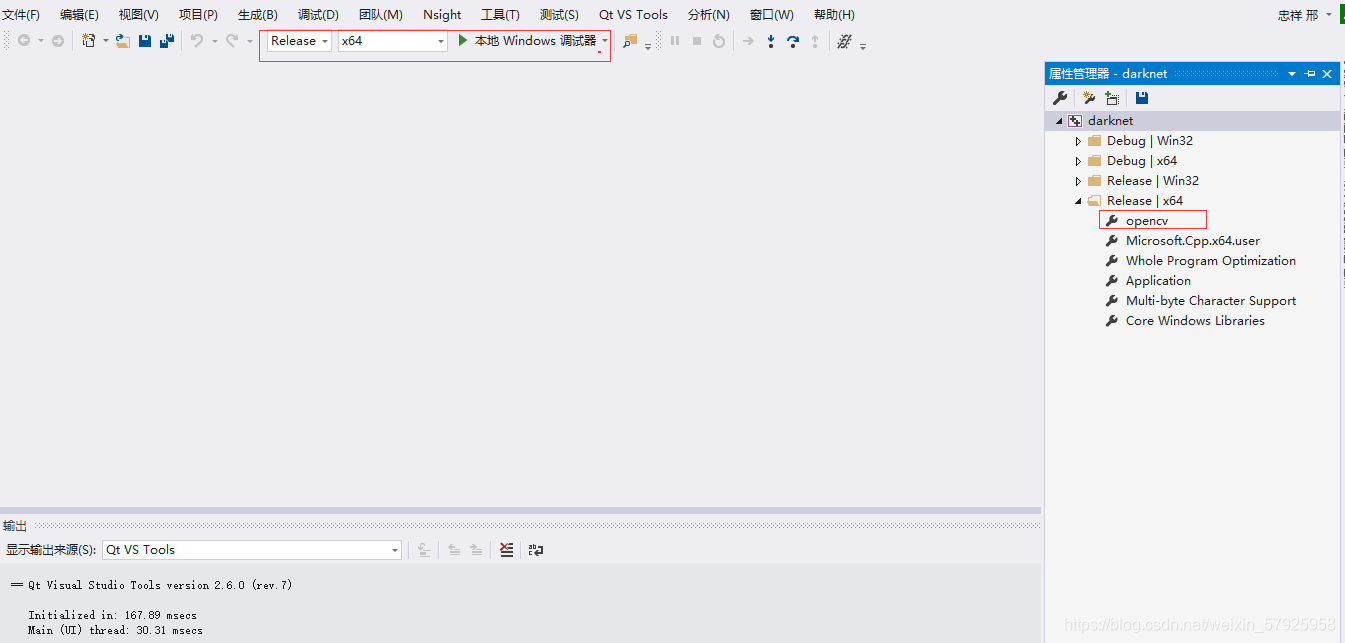1345x643 pixels.
Task: Click Go to Next Message output icon
Action: [476, 550]
